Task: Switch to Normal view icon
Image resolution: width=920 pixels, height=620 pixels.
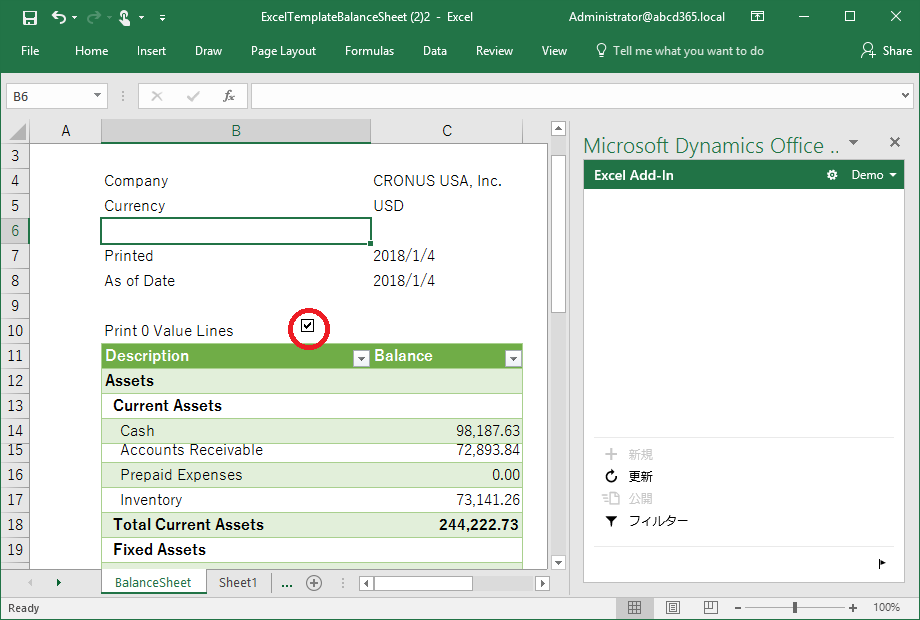Action: (634, 608)
